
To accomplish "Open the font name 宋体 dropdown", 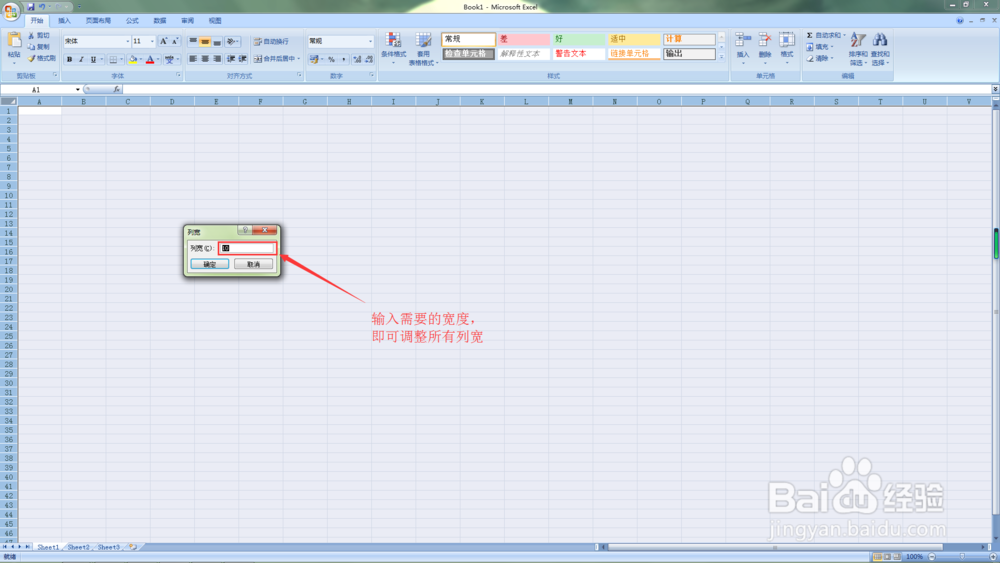I will pyautogui.click(x=128, y=41).
